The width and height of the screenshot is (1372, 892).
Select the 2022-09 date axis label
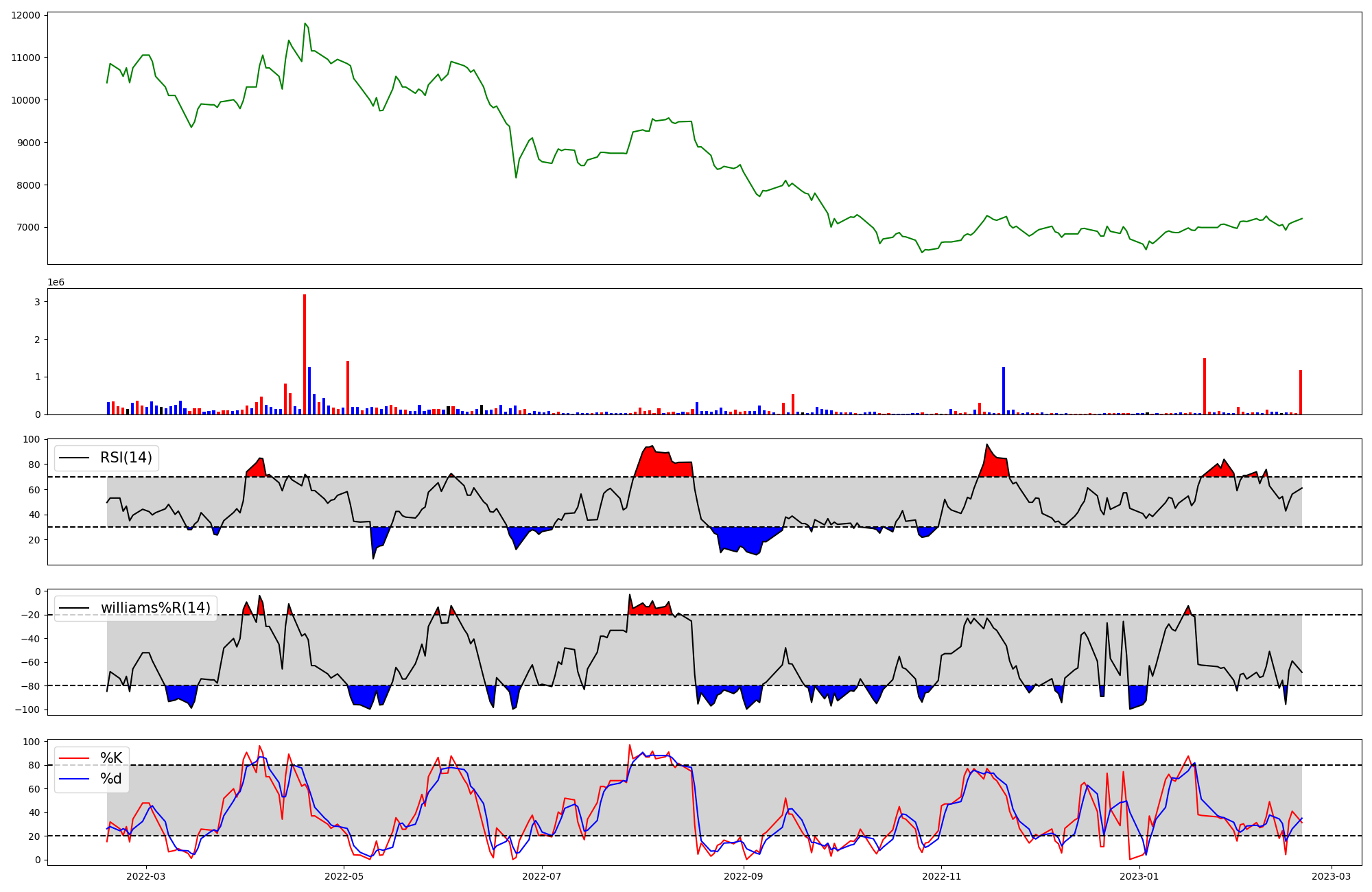[x=743, y=876]
